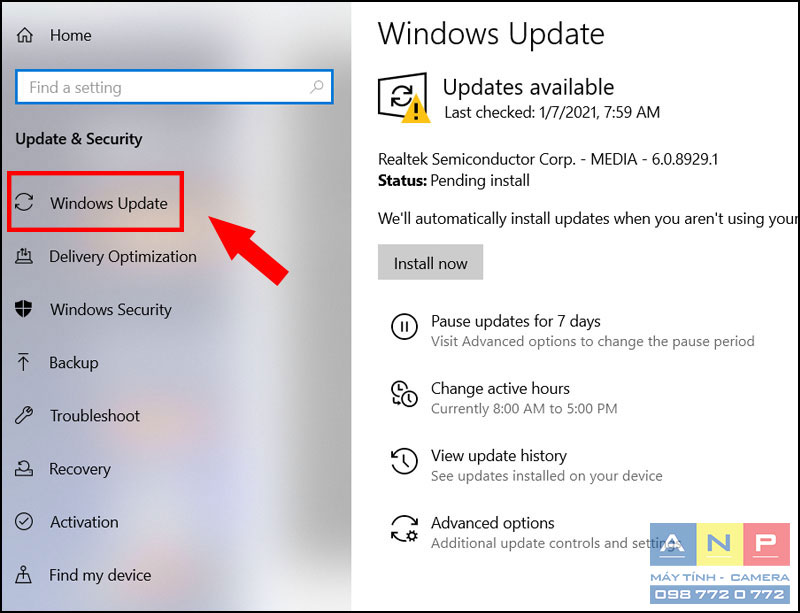Click the Find my device person icon
This screenshot has width=800, height=613.
click(23, 574)
